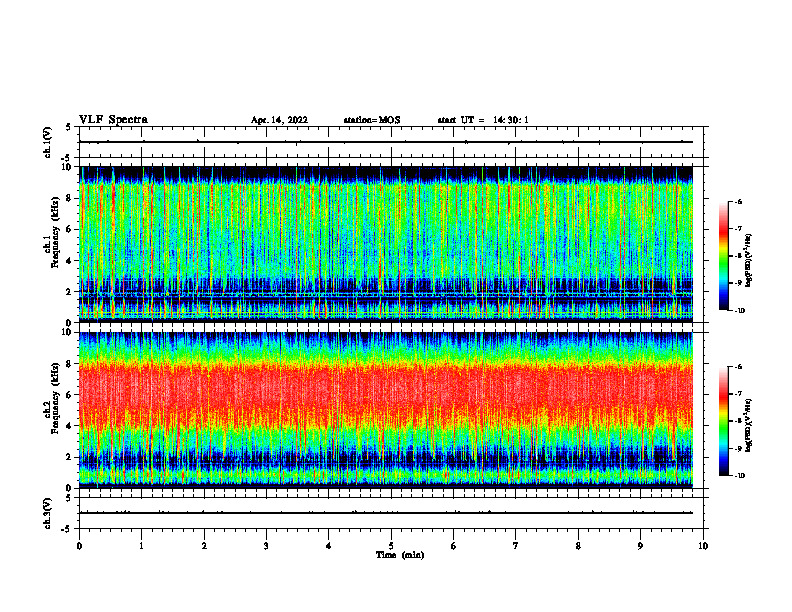
Task: Click the "Time (min)" x-axis label
Action: tap(400, 555)
